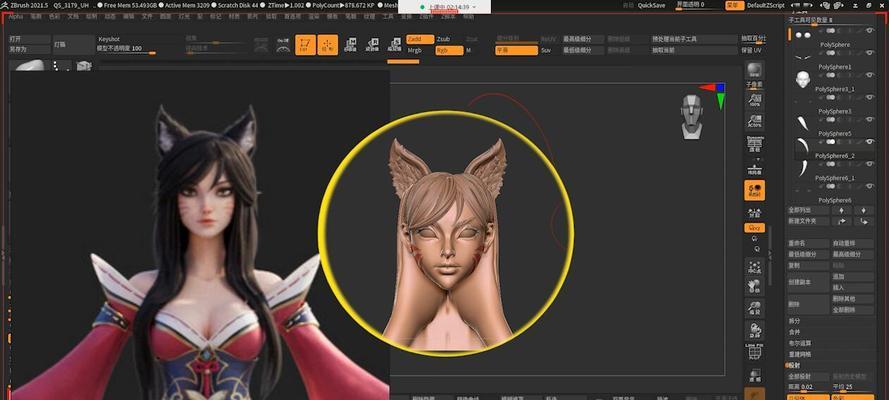The width and height of the screenshot is (889, 400).
Task: Expand the 布尔运算 section
Action: coord(799,343)
